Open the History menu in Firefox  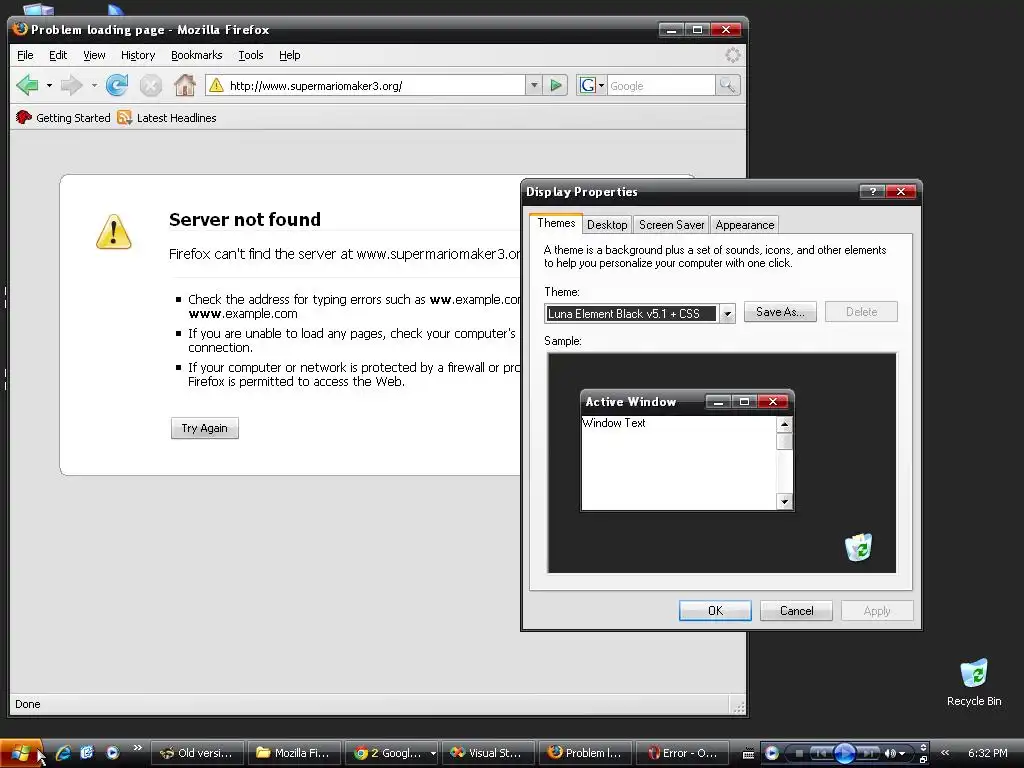coord(138,56)
